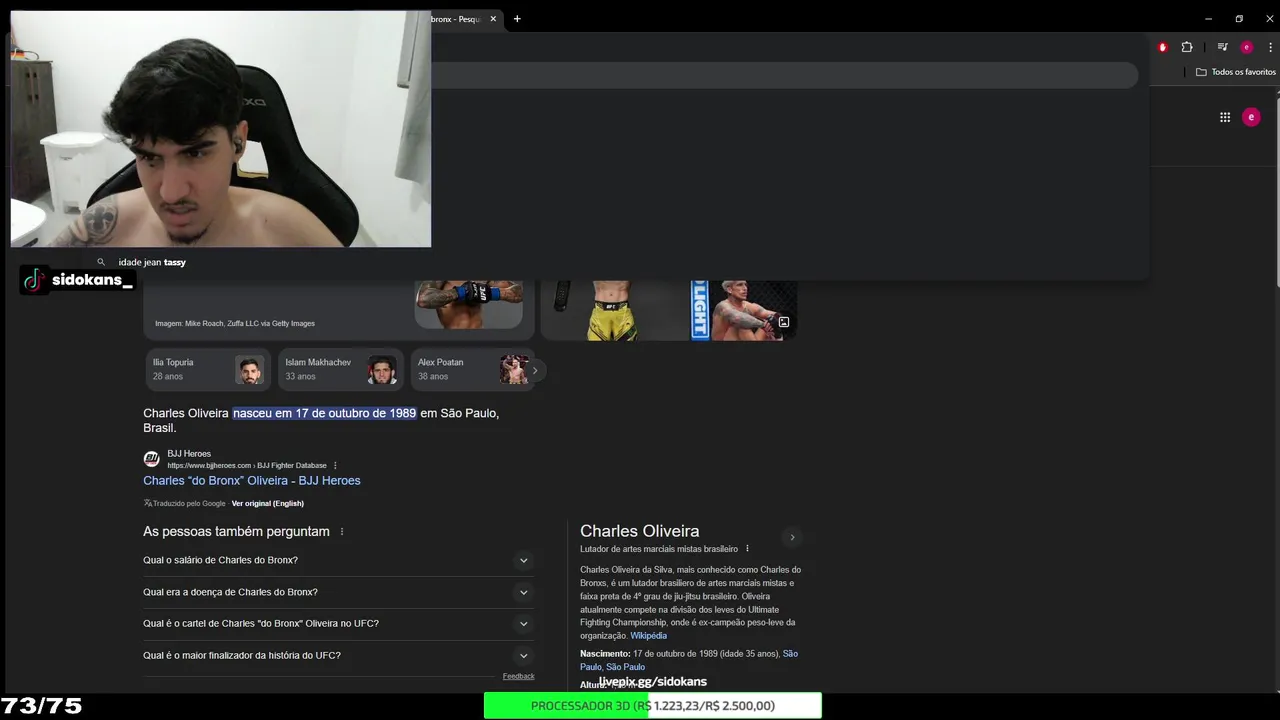The width and height of the screenshot is (1280, 720).
Task: Expand Charles Oliveira knowledge panel arrow
Action: (792, 537)
